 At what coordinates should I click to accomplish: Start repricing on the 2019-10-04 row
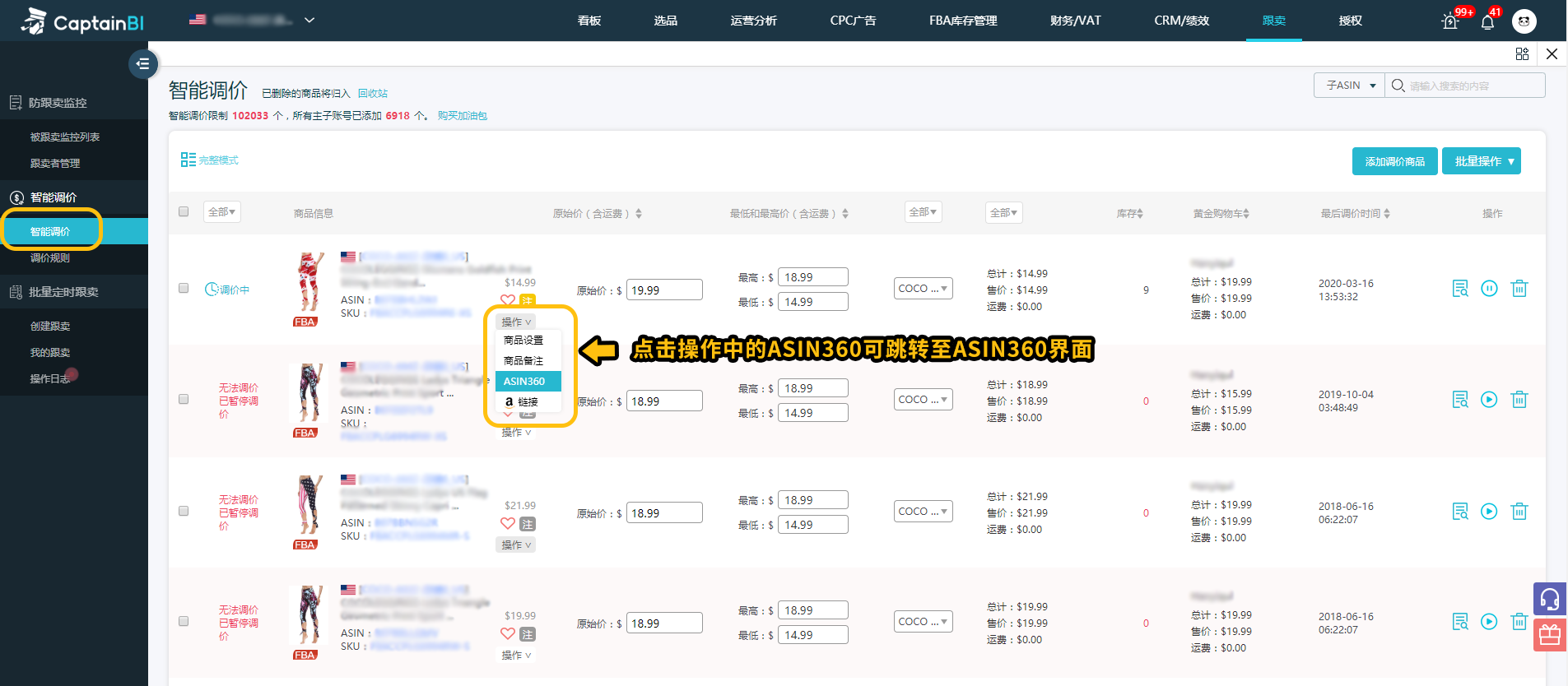[1489, 400]
